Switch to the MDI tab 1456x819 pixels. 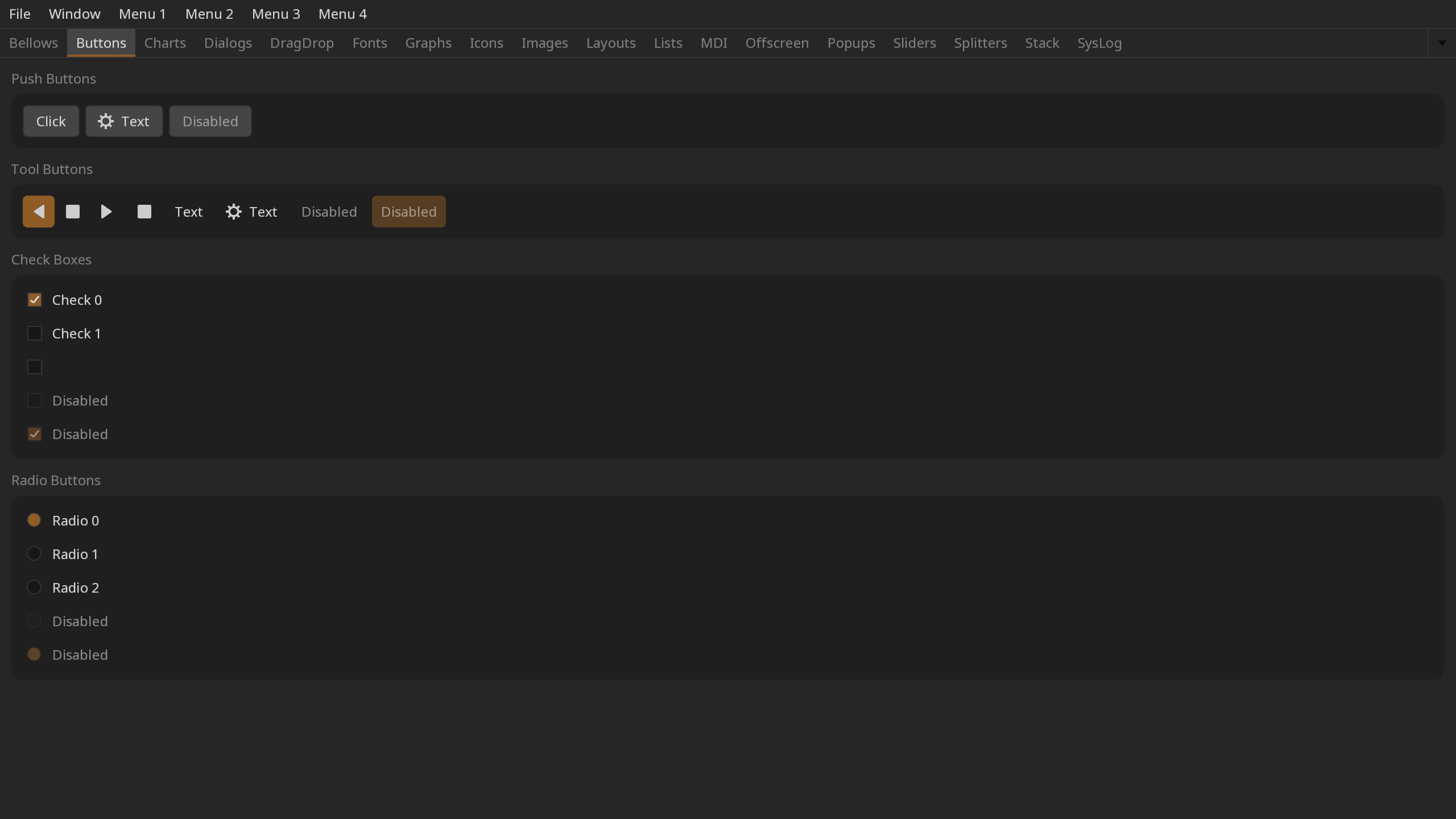(714, 43)
